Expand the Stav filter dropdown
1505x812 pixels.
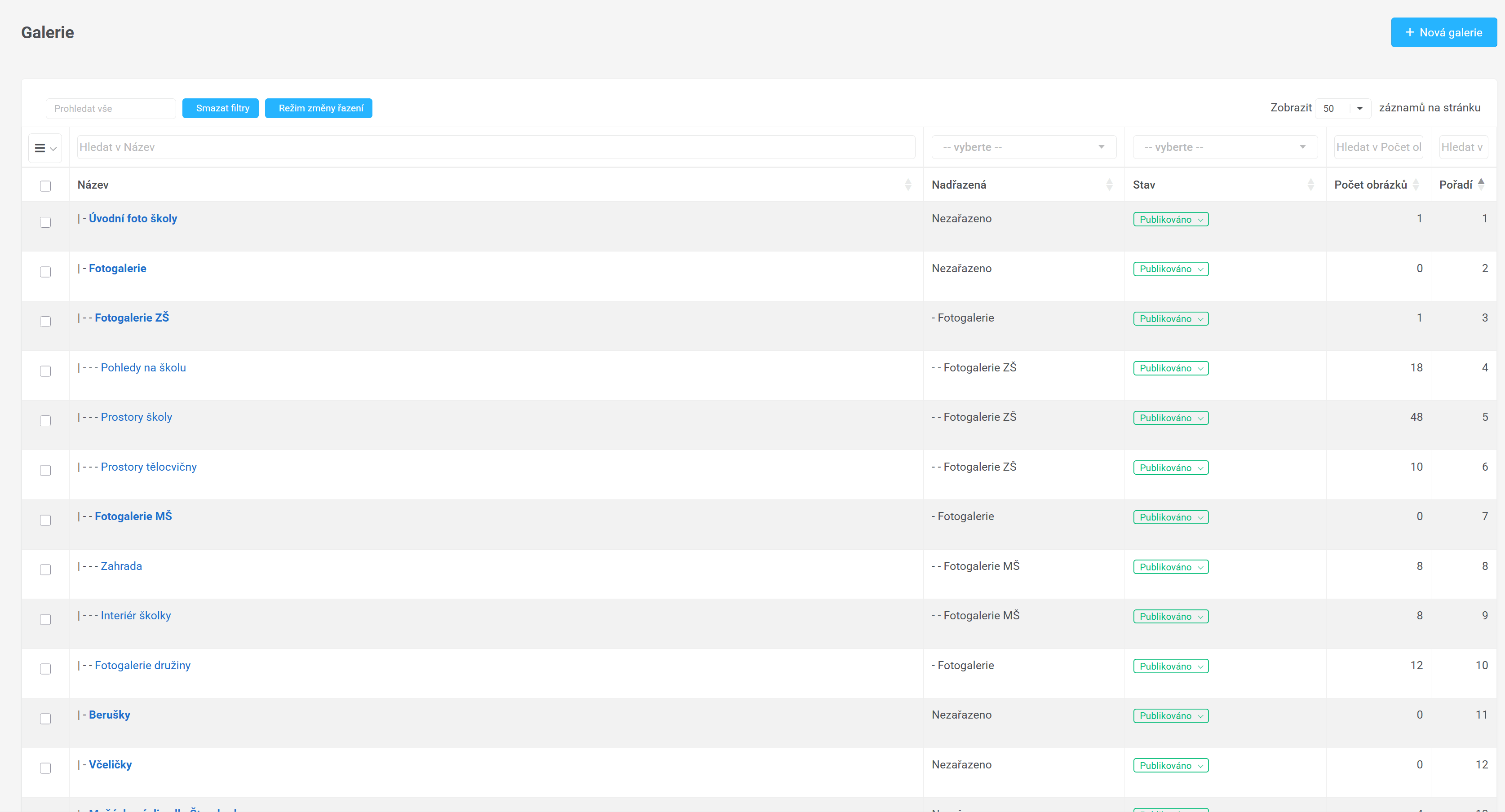pos(1225,147)
